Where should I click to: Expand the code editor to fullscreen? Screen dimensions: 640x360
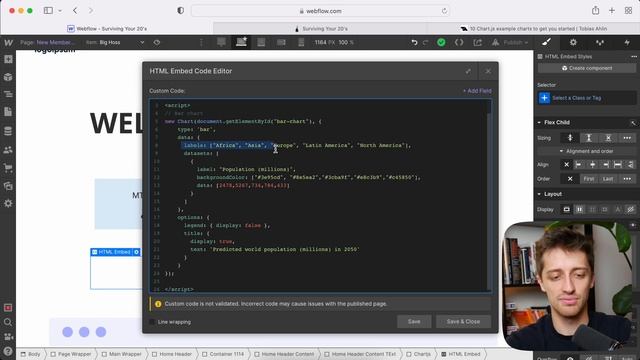pos(468,71)
